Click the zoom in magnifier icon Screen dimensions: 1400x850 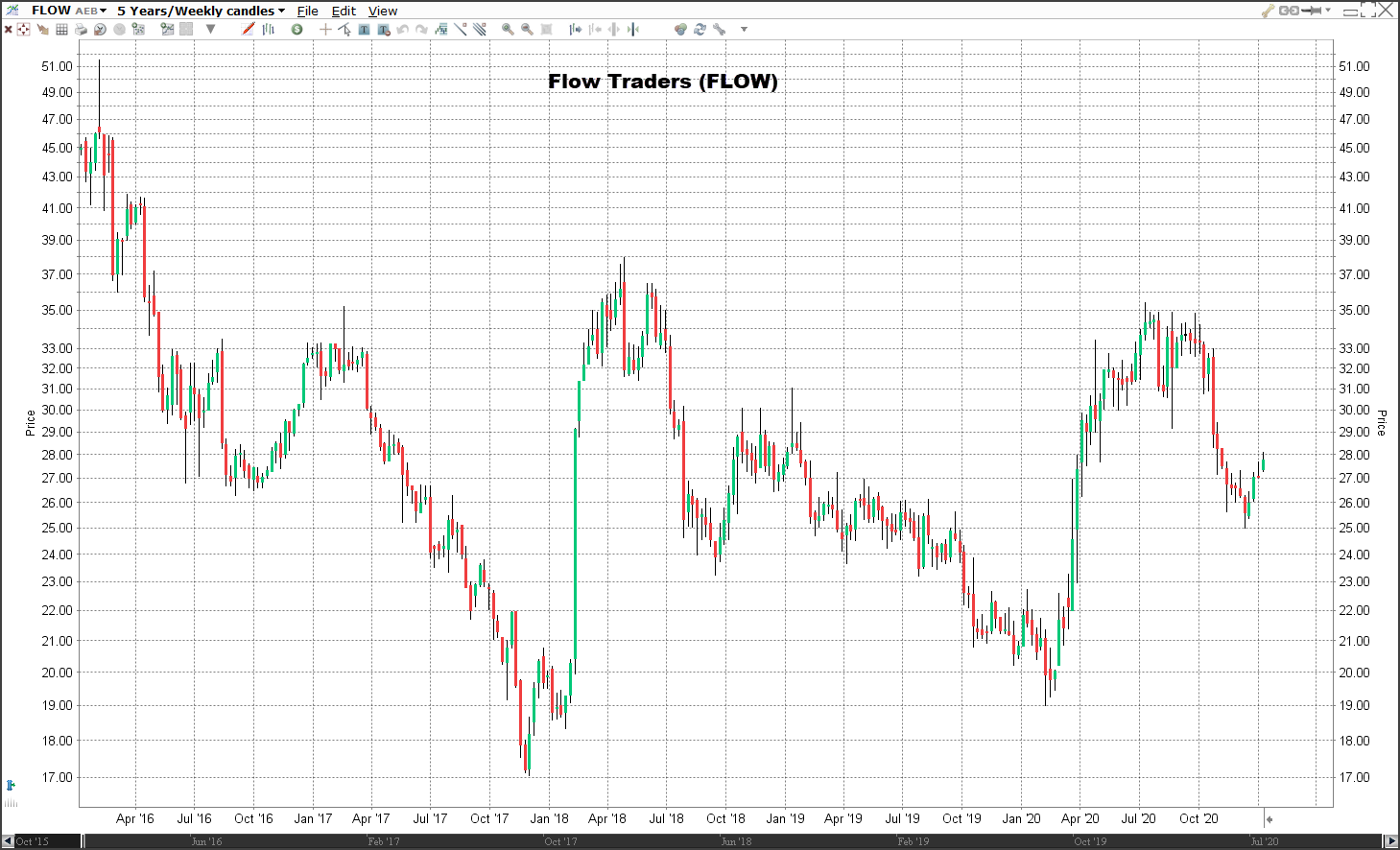tap(508, 29)
